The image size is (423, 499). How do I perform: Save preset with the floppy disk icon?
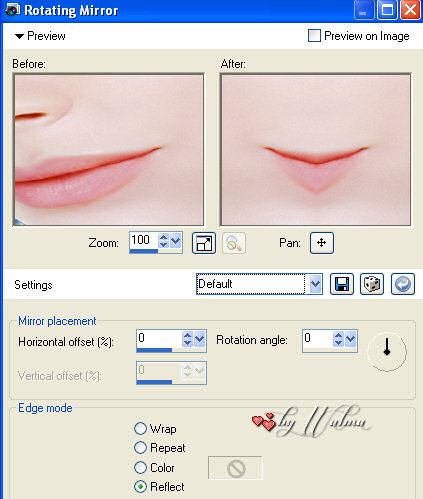click(342, 284)
